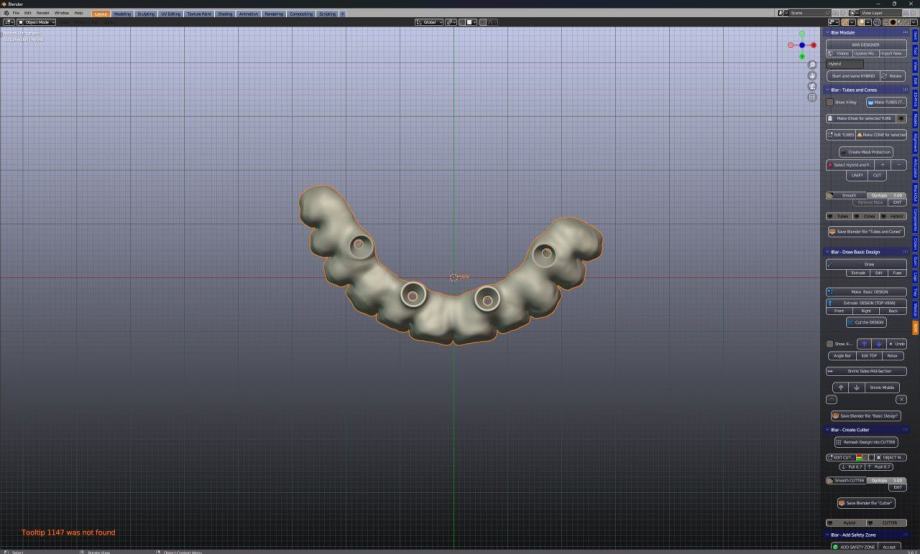Open the editor type dropdown

pos(8,22)
